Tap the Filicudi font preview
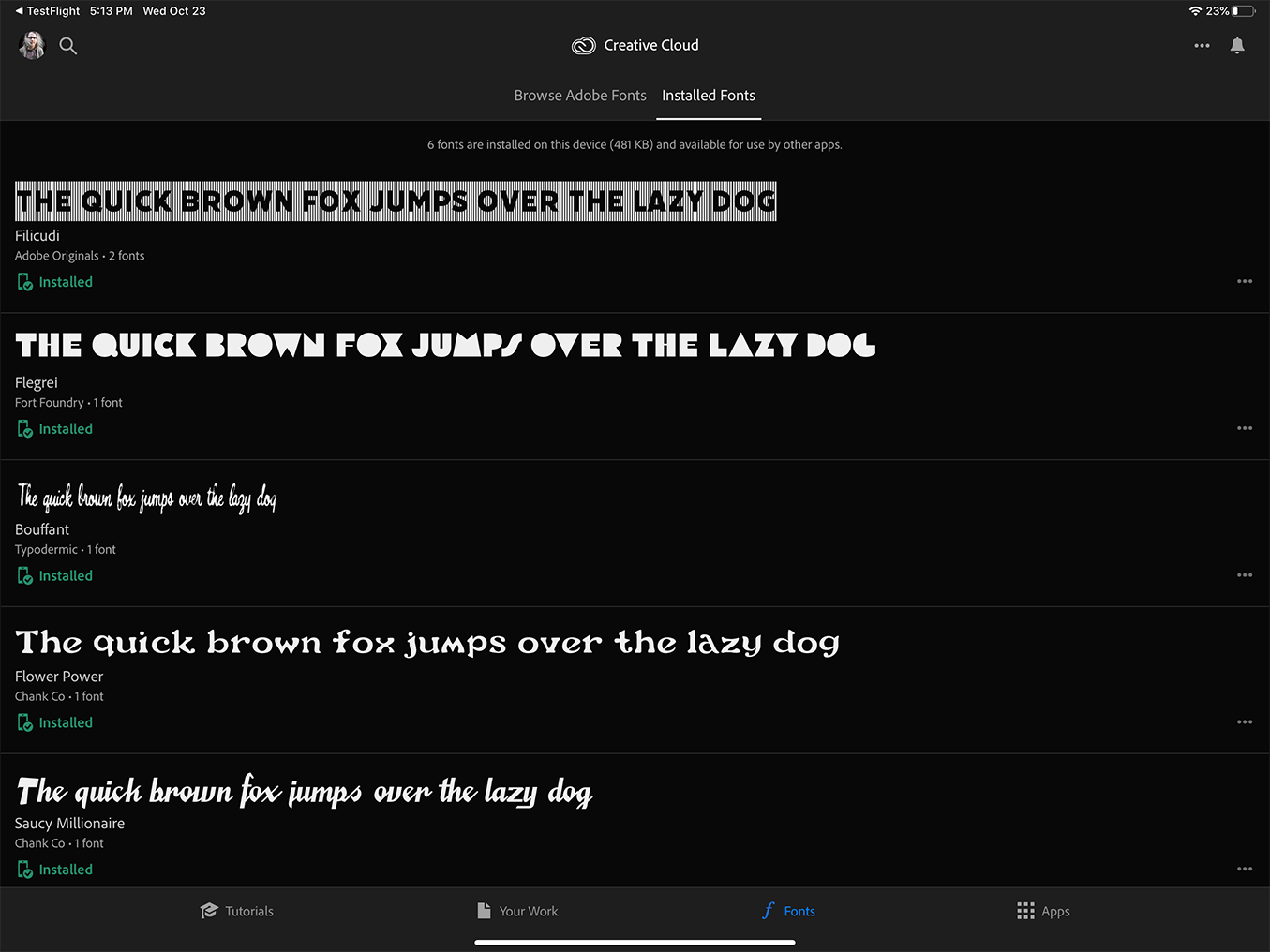This screenshot has height=952, width=1270. pyautogui.click(x=396, y=201)
